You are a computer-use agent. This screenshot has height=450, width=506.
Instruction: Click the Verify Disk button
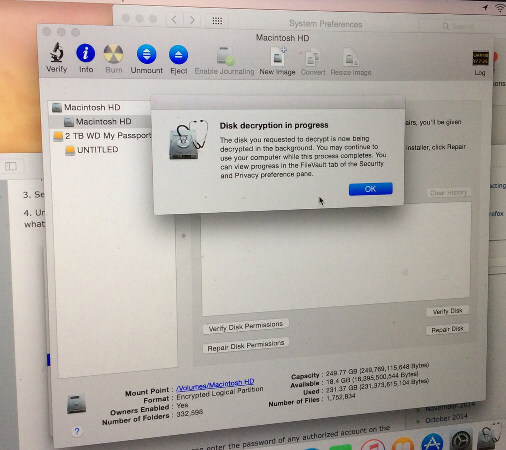447,311
